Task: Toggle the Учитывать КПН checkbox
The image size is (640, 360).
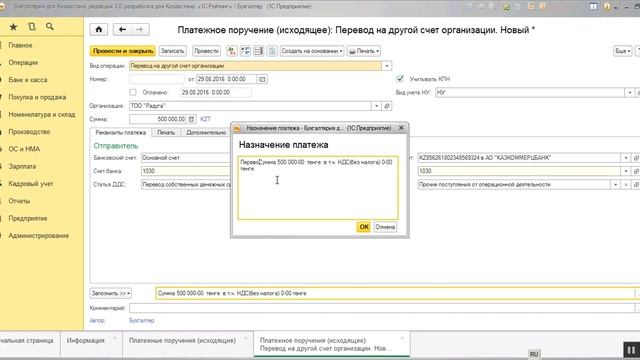Action: click(400, 79)
